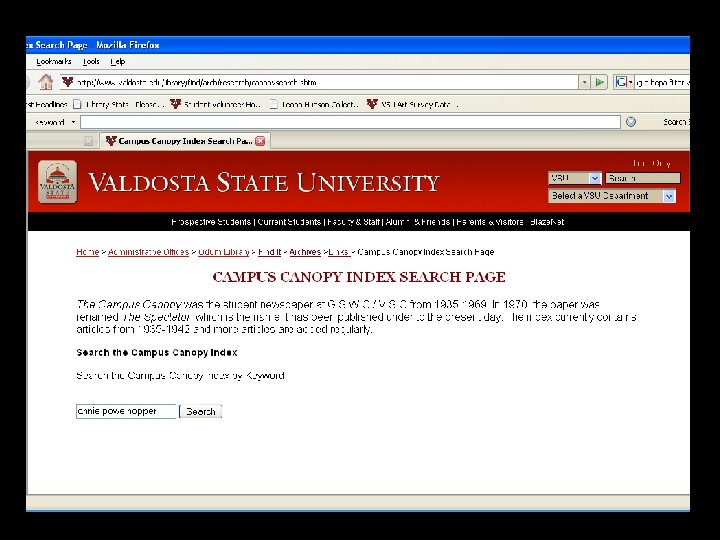Expand the address bar history dropdown

[x=584, y=82]
